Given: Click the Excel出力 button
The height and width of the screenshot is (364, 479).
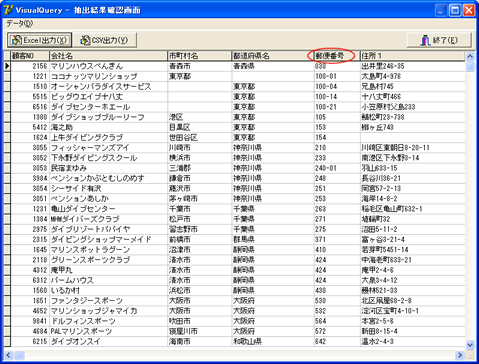Looking at the screenshot, I should coord(39,40).
